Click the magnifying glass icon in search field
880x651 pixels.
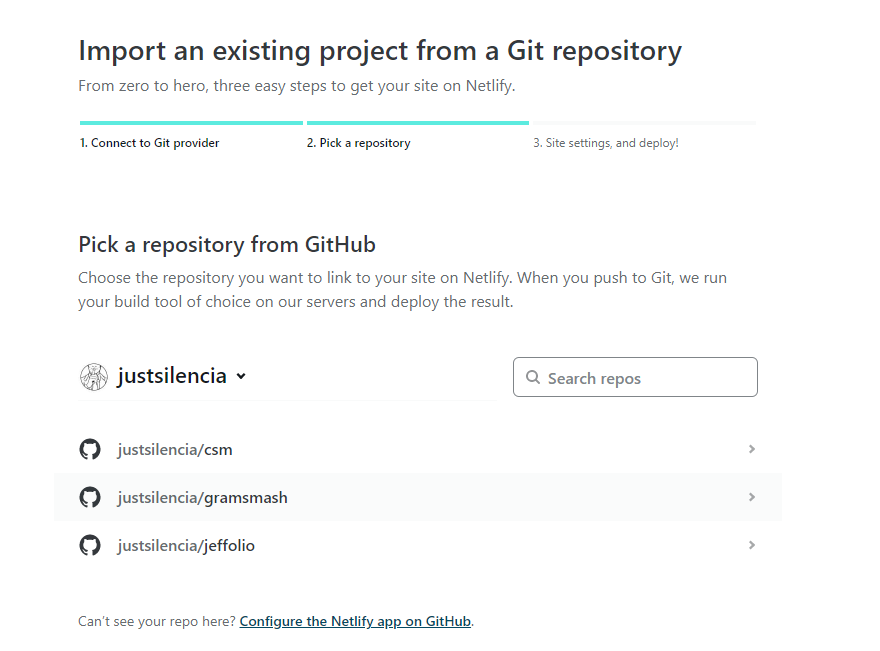point(532,377)
